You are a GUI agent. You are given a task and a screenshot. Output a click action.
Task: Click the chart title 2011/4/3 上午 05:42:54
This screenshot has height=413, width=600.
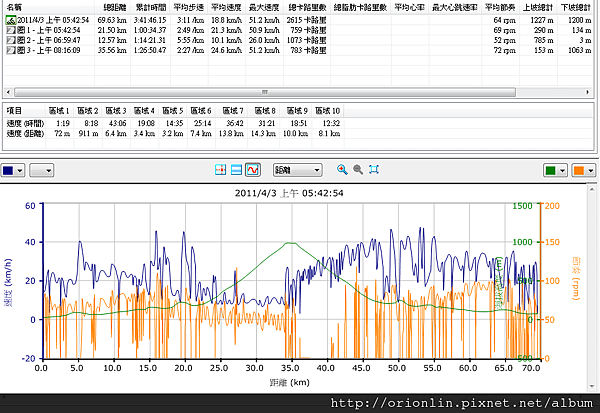pyautogui.click(x=289, y=193)
